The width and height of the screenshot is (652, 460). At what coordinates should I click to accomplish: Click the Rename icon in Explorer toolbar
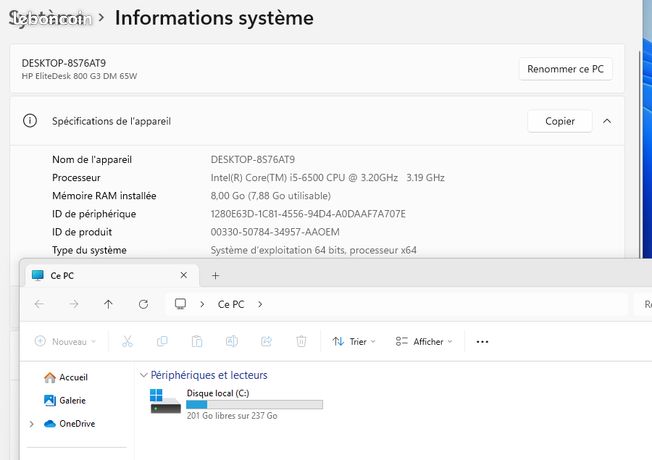(x=232, y=341)
